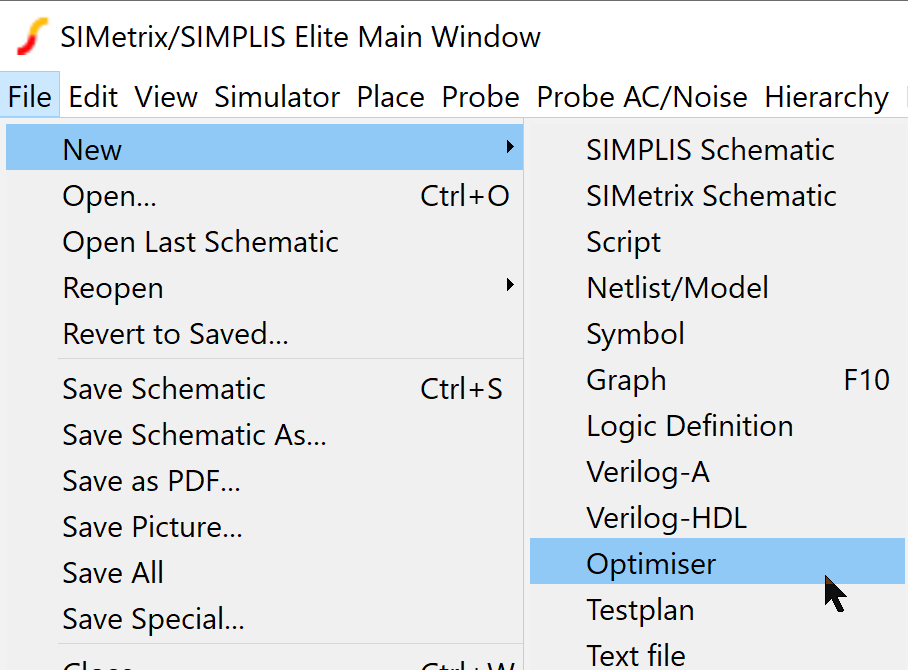
Task: Create a new SIMetrix Schematic
Action: click(x=711, y=196)
